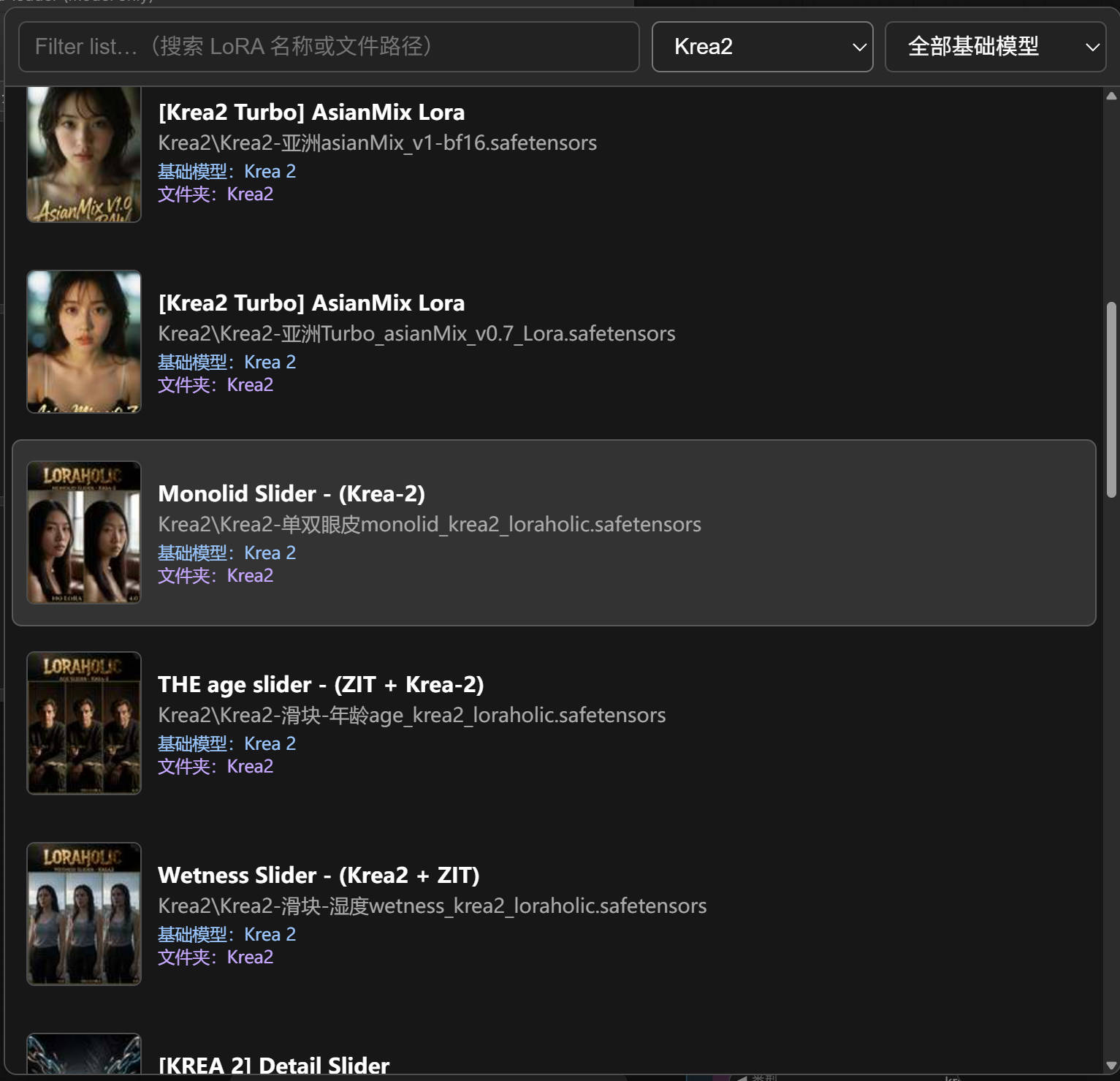Open the Monolid Slider preview thumbnail
Screen dimensions: 1120x1081
(84, 533)
